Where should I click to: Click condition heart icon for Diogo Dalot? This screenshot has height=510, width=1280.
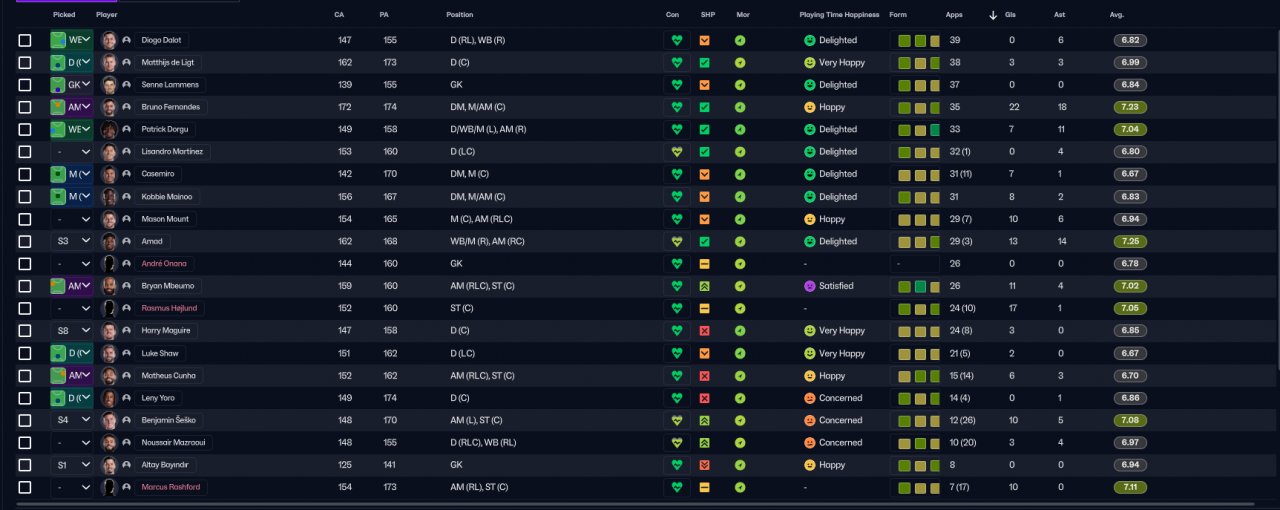pos(677,40)
